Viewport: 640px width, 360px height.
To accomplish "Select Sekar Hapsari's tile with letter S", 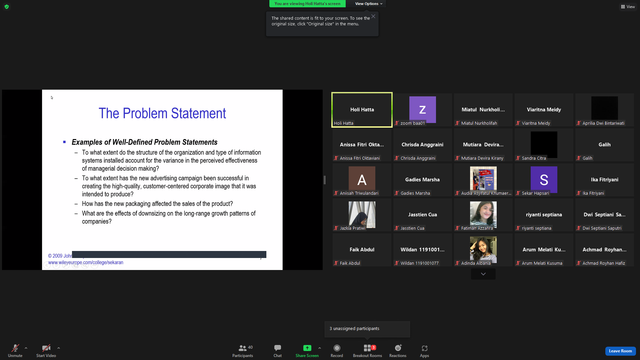I will pyautogui.click(x=544, y=180).
